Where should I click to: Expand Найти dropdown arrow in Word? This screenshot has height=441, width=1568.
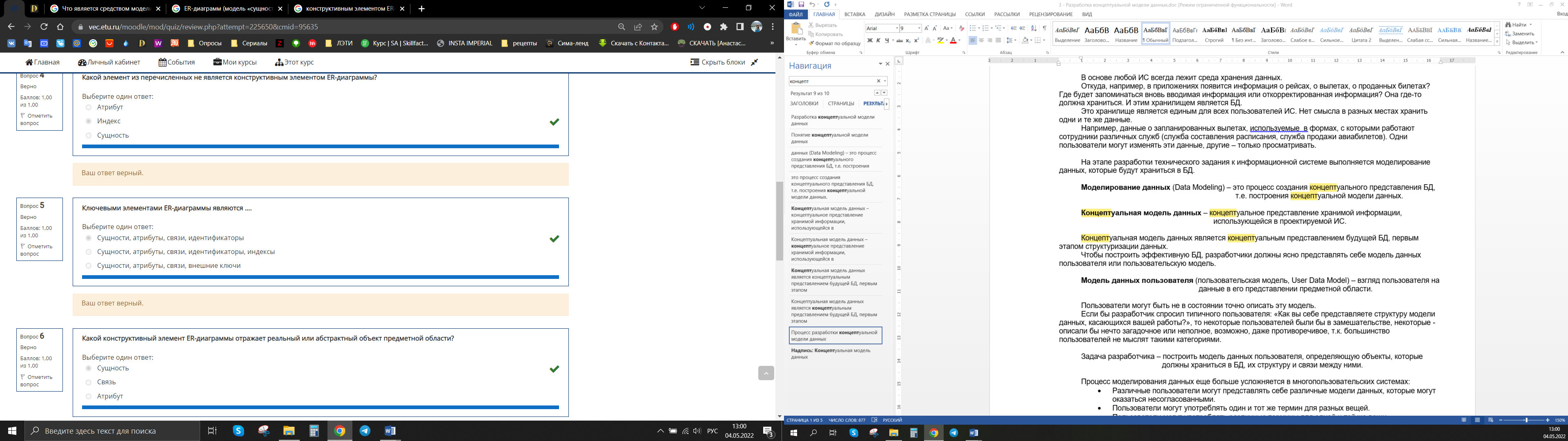pyautogui.click(x=1531, y=25)
